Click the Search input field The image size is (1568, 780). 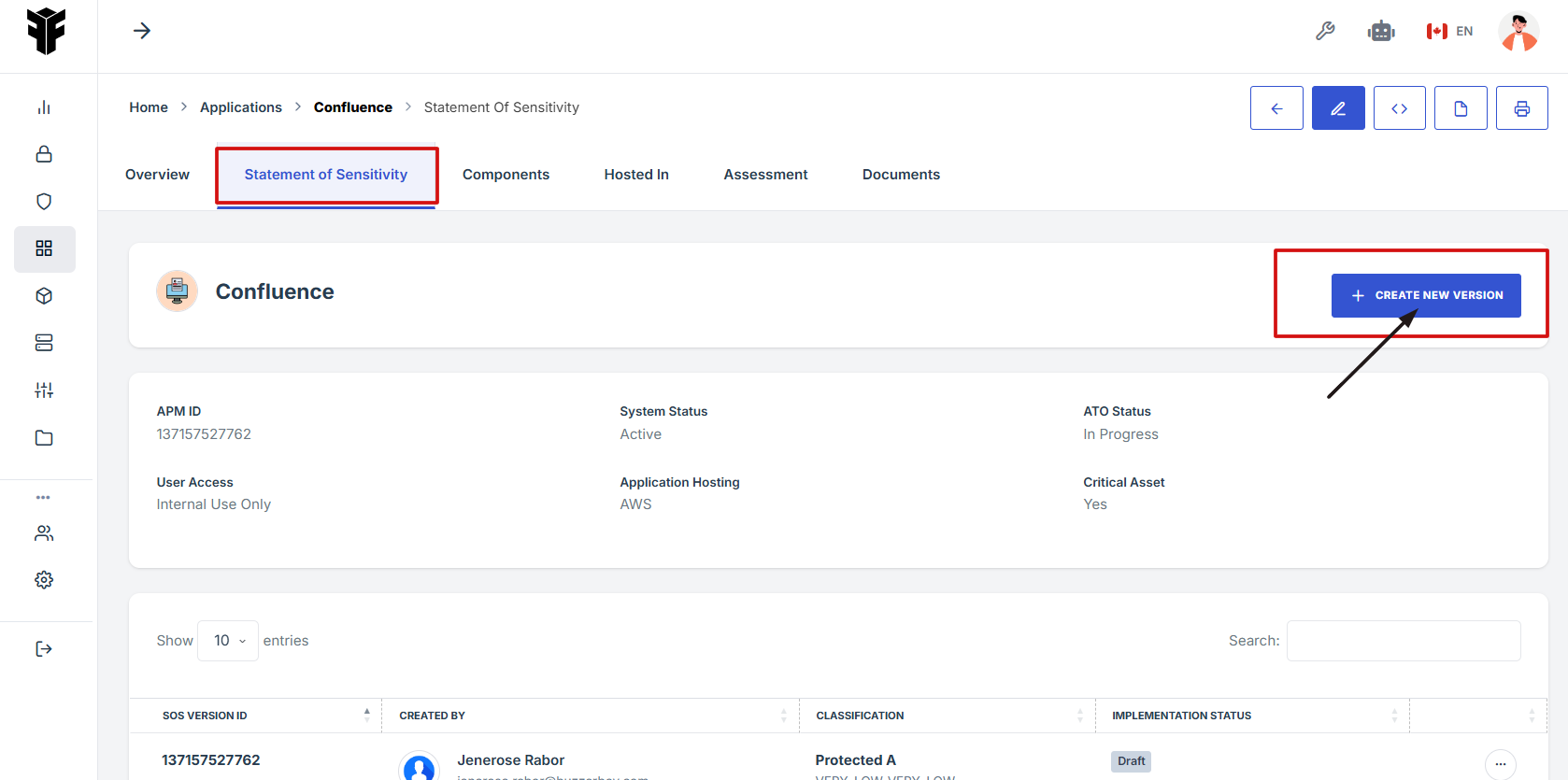[1403, 641]
